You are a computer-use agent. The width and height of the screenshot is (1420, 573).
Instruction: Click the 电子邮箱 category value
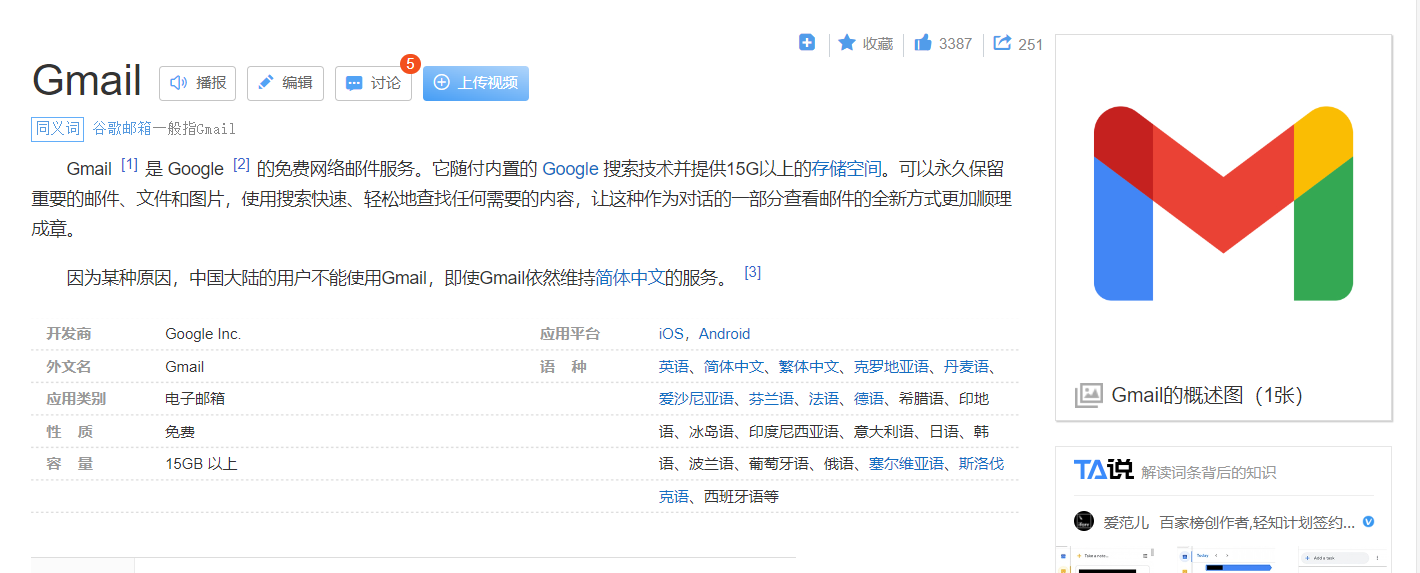click(195, 399)
